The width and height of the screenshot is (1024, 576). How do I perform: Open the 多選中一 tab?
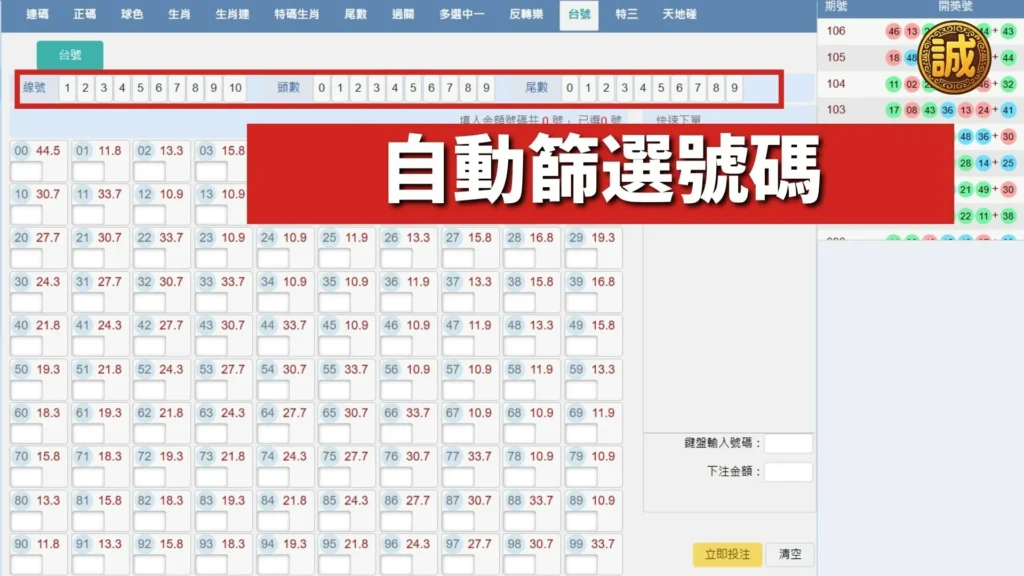pyautogui.click(x=462, y=14)
